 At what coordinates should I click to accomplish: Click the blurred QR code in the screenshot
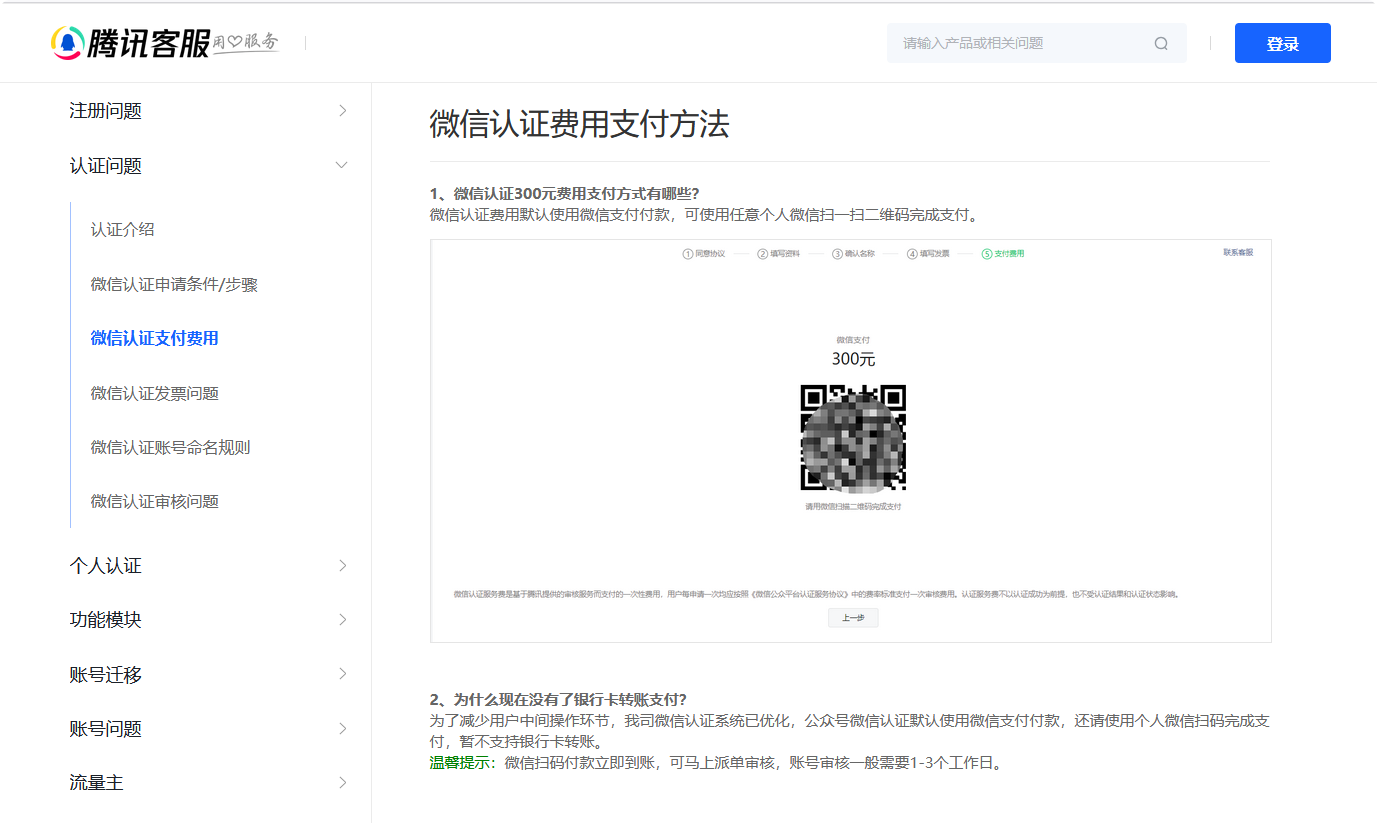(x=853, y=438)
